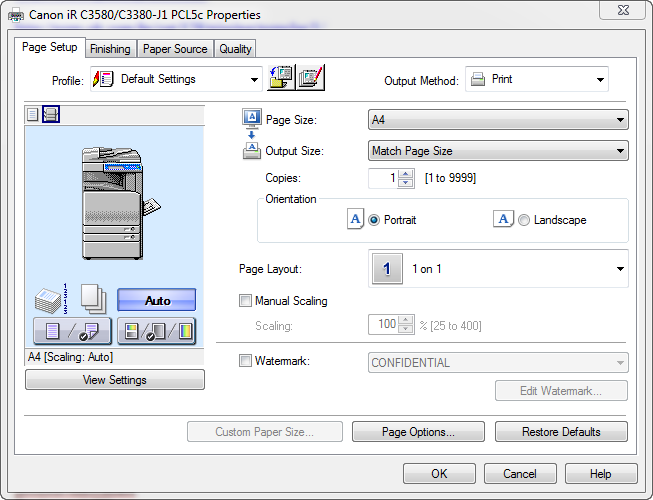The image size is (653, 500).
Task: Decrease Scaling percent with down arrow
Action: [406, 330]
